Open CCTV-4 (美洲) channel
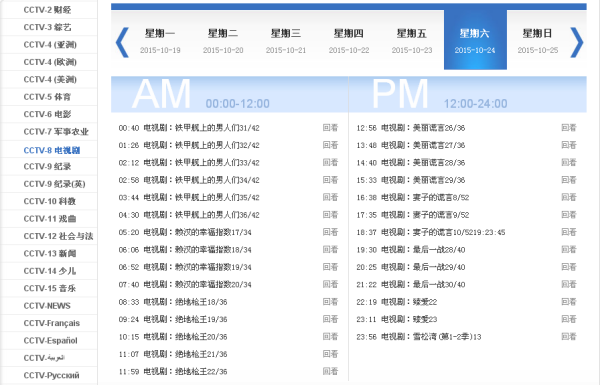This screenshot has width=600, height=385. (x=50, y=80)
